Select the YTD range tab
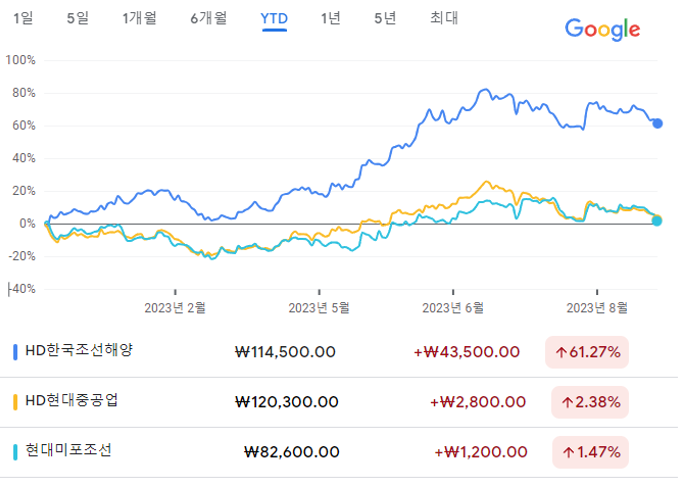688x489 pixels. [x=274, y=19]
